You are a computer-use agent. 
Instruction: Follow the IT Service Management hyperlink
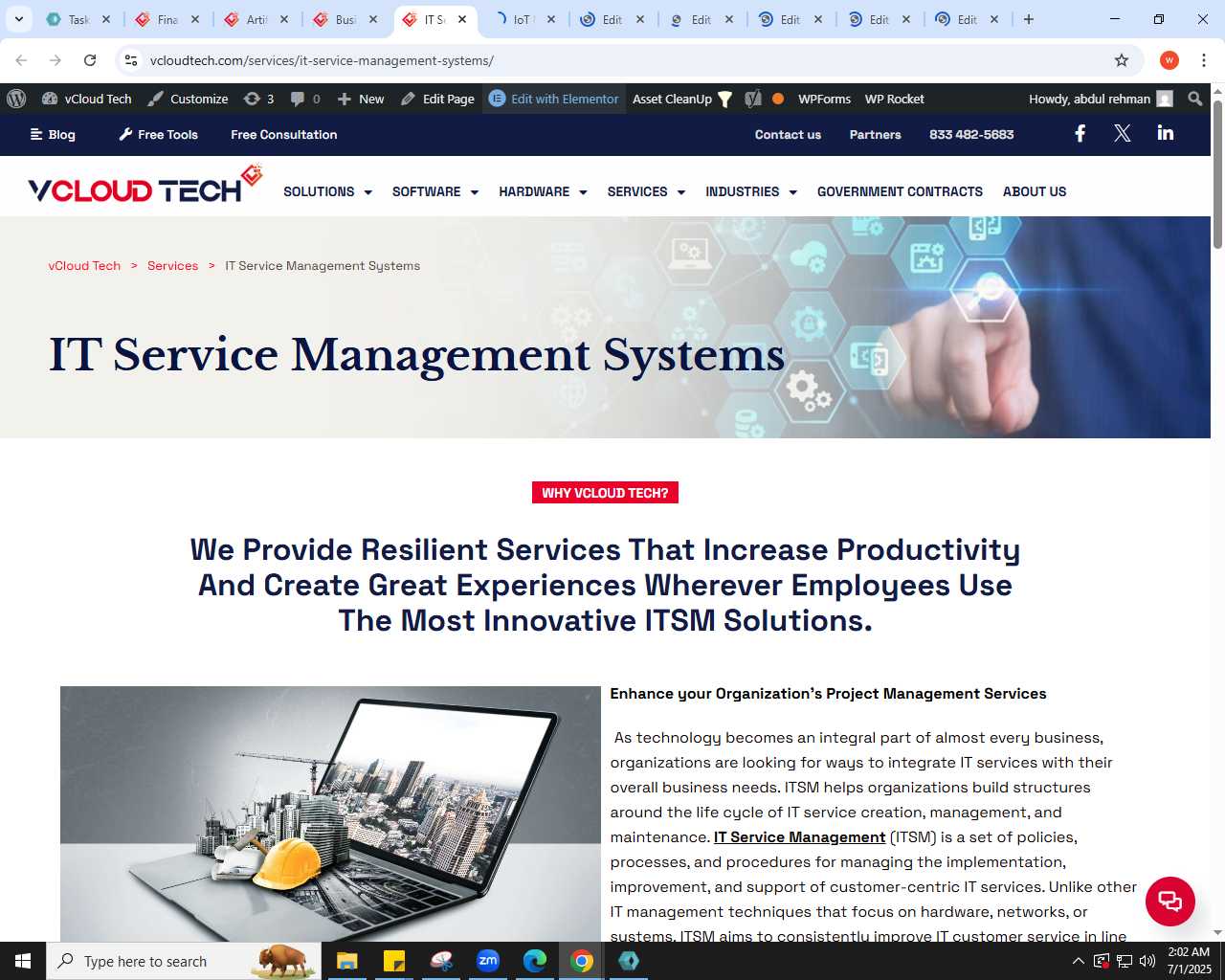point(799,837)
